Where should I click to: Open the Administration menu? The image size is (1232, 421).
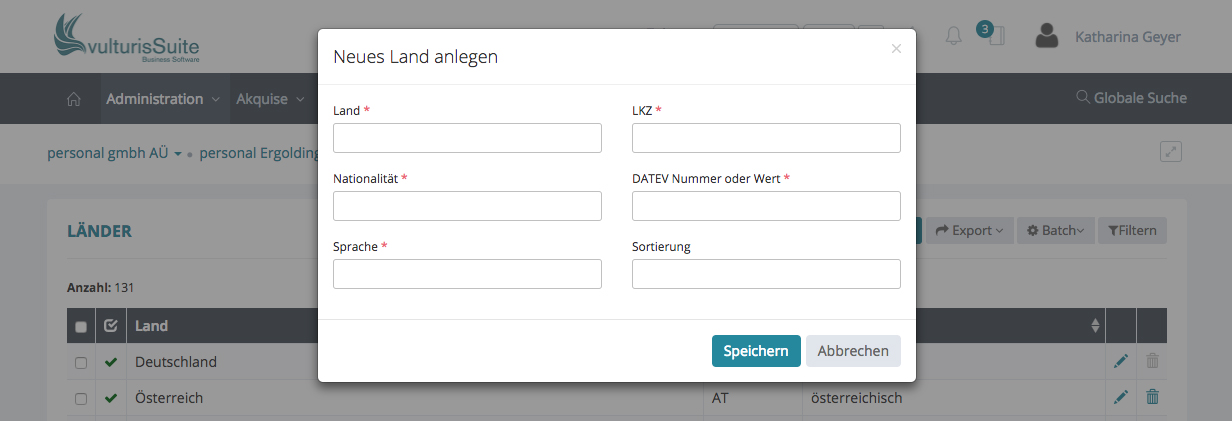[x=163, y=99]
